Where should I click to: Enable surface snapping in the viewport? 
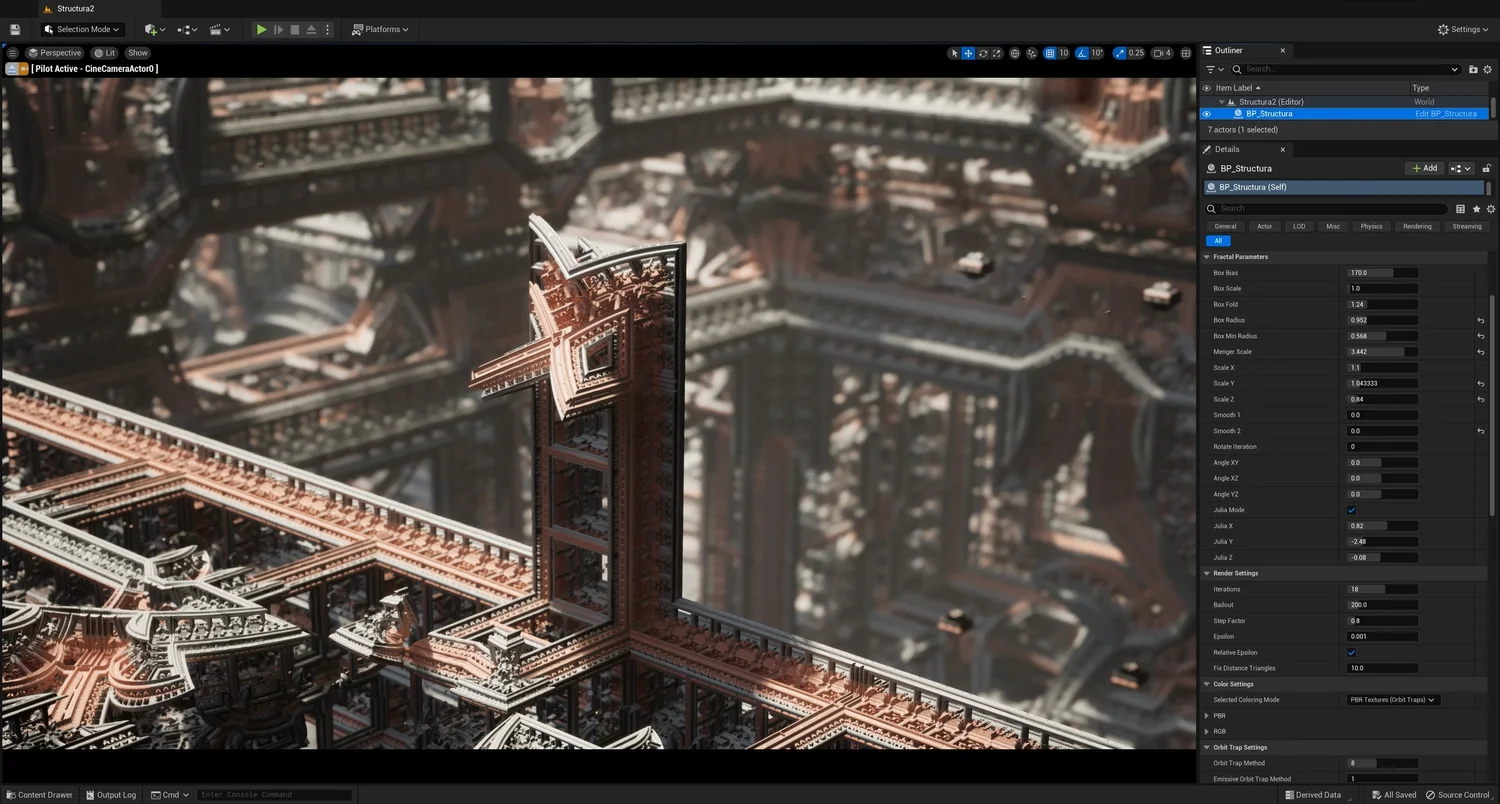[x=1032, y=53]
